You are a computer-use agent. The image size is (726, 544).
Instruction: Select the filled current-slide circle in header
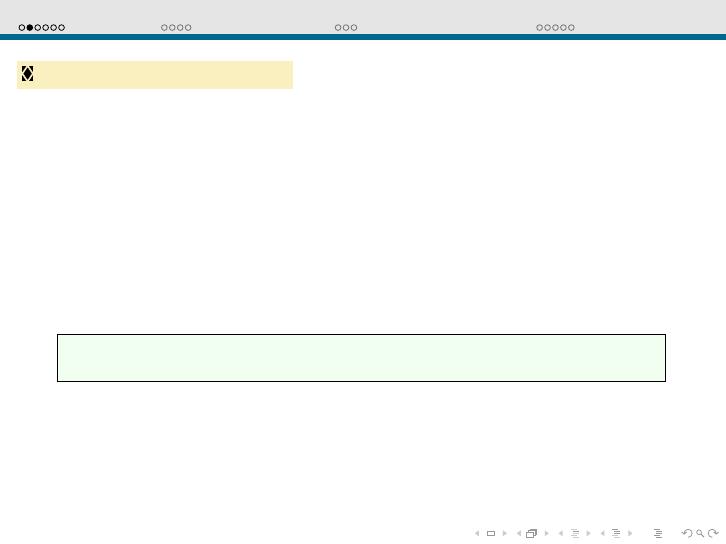(x=30, y=28)
